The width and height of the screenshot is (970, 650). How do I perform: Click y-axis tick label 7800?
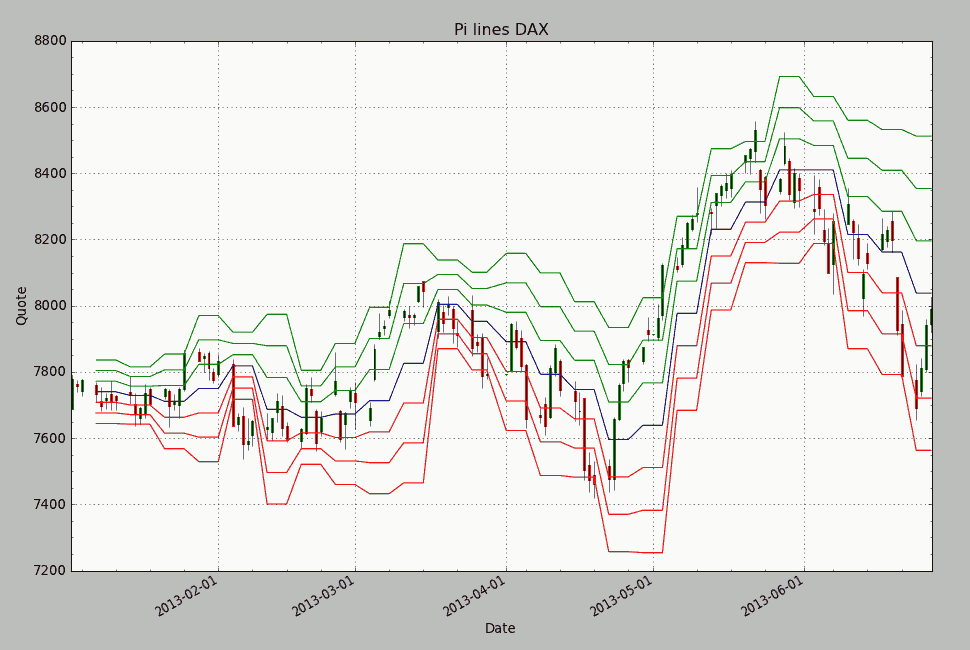(51, 372)
